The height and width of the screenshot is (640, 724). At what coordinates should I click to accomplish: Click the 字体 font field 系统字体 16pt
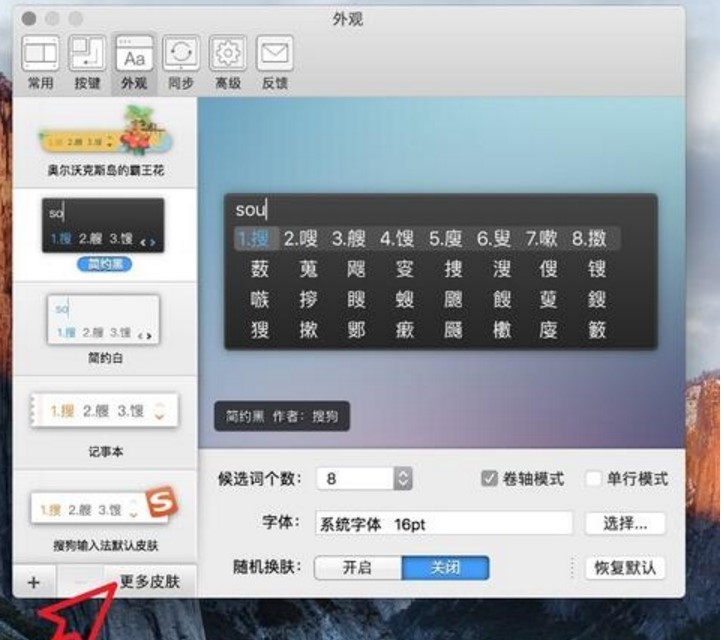pos(444,524)
